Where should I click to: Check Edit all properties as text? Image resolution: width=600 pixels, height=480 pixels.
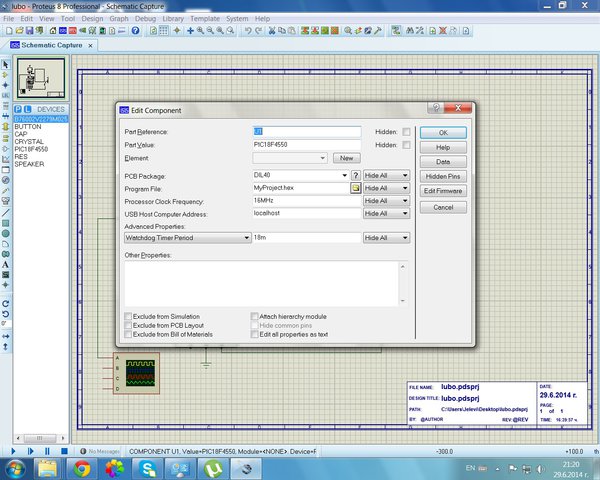(x=254, y=334)
